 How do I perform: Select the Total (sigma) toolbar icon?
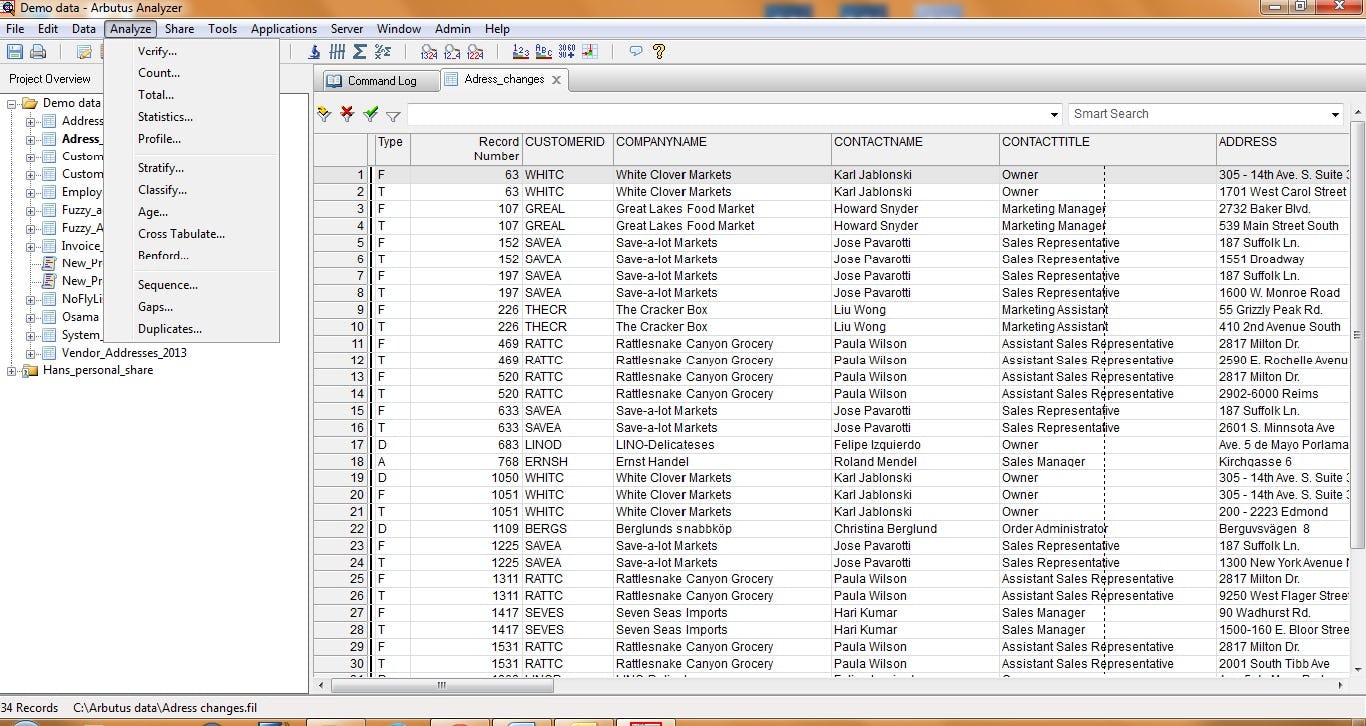coord(359,51)
